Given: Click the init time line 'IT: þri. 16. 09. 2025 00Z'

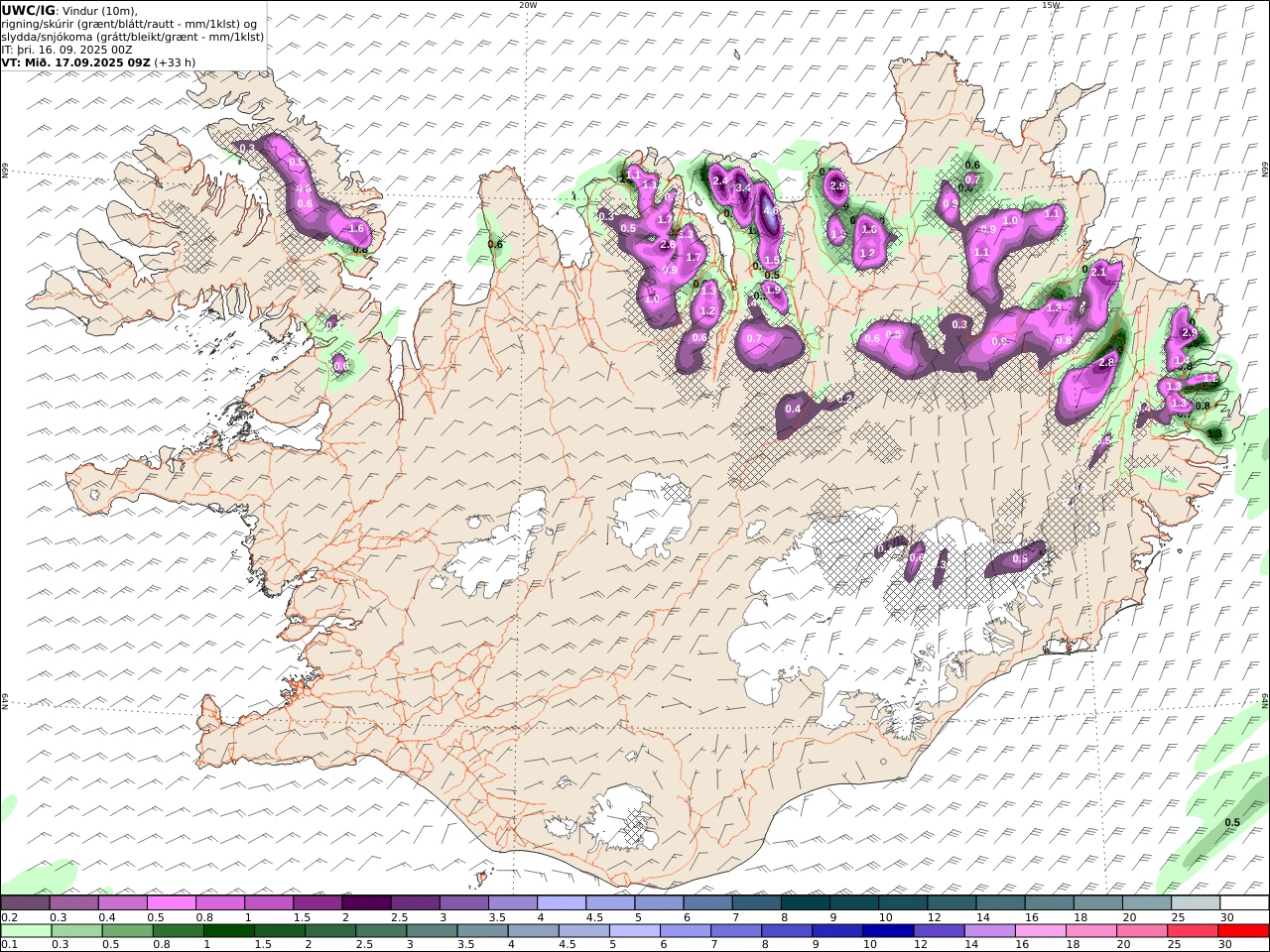Looking at the screenshot, I should tap(67, 49).
